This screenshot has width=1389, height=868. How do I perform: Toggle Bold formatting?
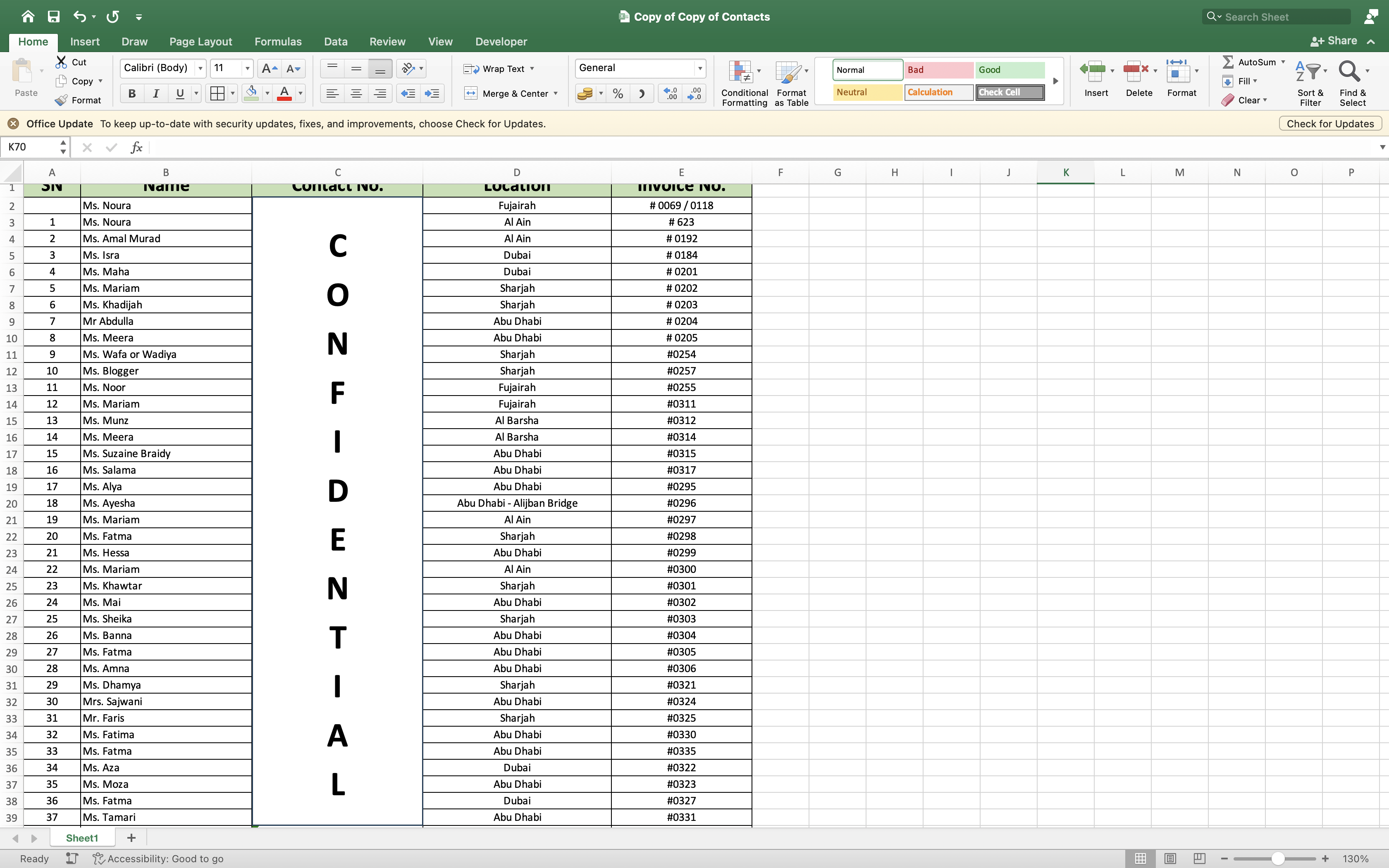[x=132, y=93]
